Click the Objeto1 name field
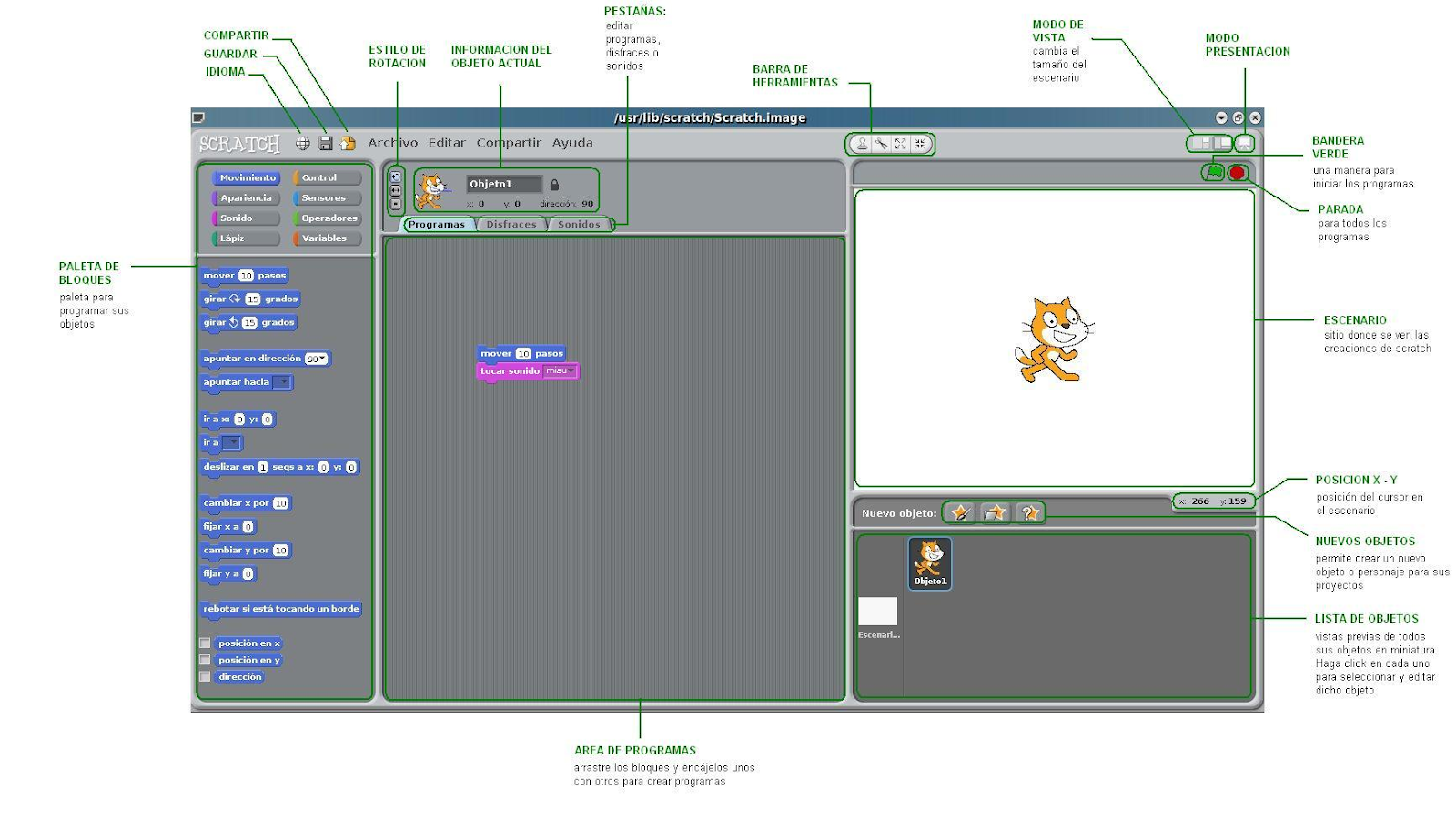Screen dimensions: 1456x820 point(504,184)
